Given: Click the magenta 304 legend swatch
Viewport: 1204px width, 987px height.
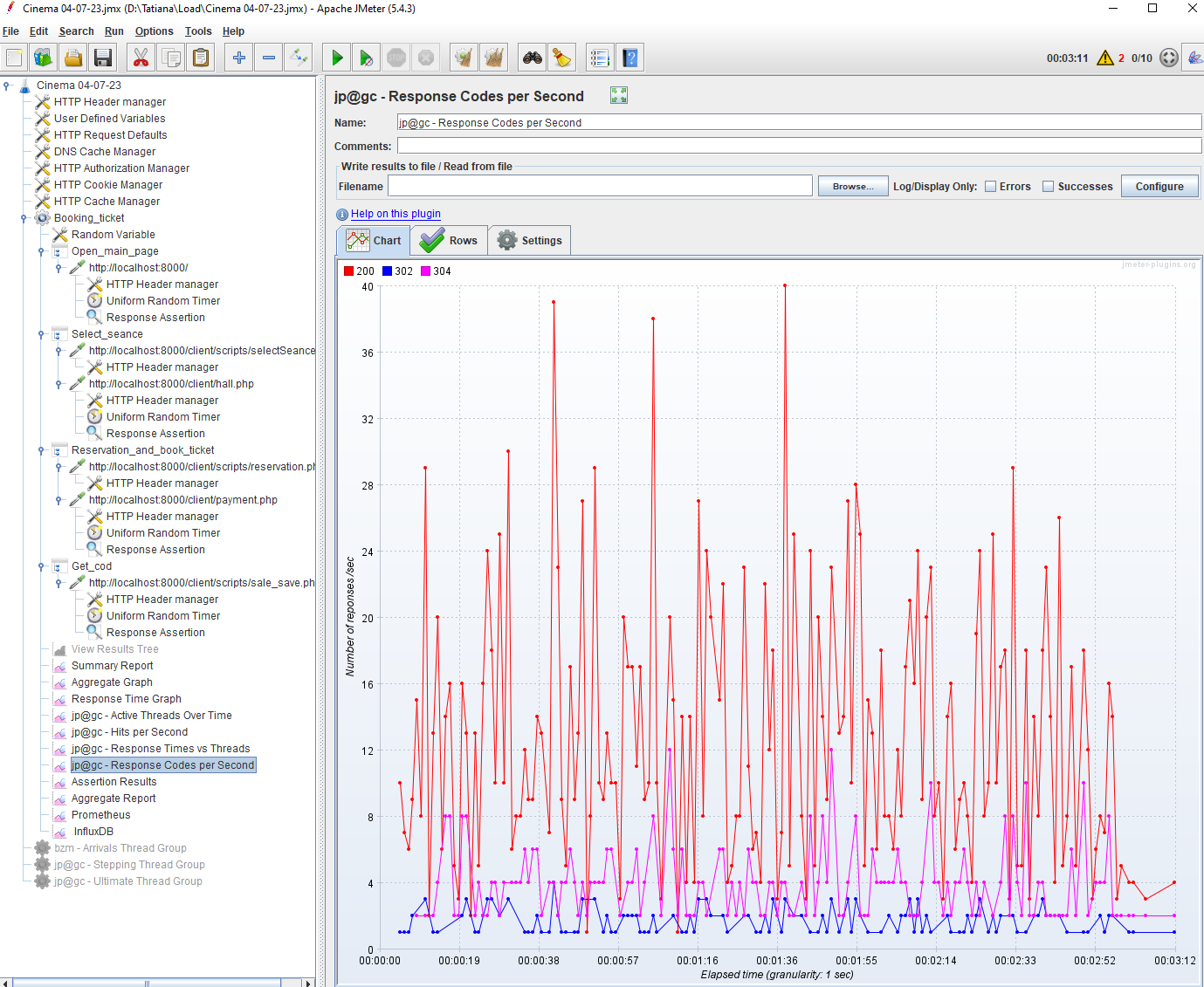Looking at the screenshot, I should tap(426, 271).
